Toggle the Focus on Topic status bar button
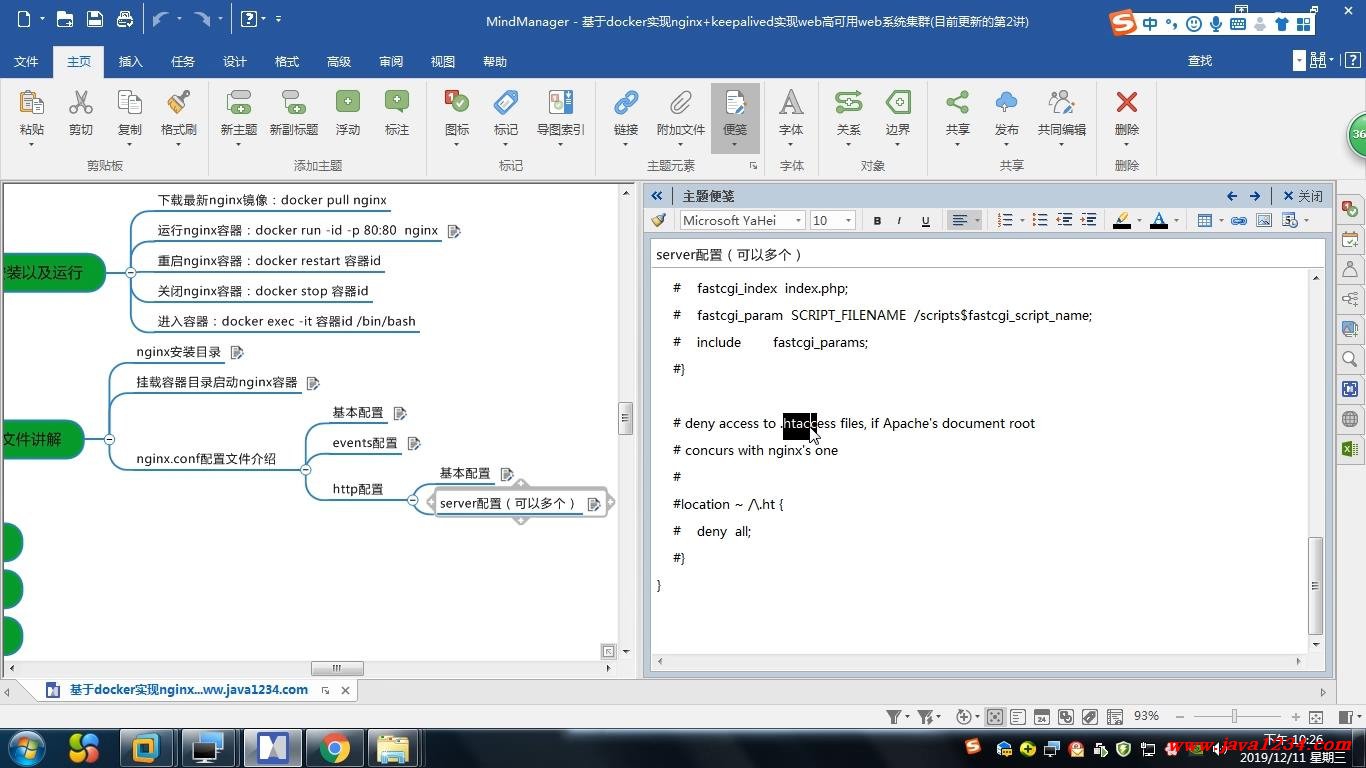Image resolution: width=1366 pixels, height=768 pixels. pyautogui.click(x=995, y=716)
